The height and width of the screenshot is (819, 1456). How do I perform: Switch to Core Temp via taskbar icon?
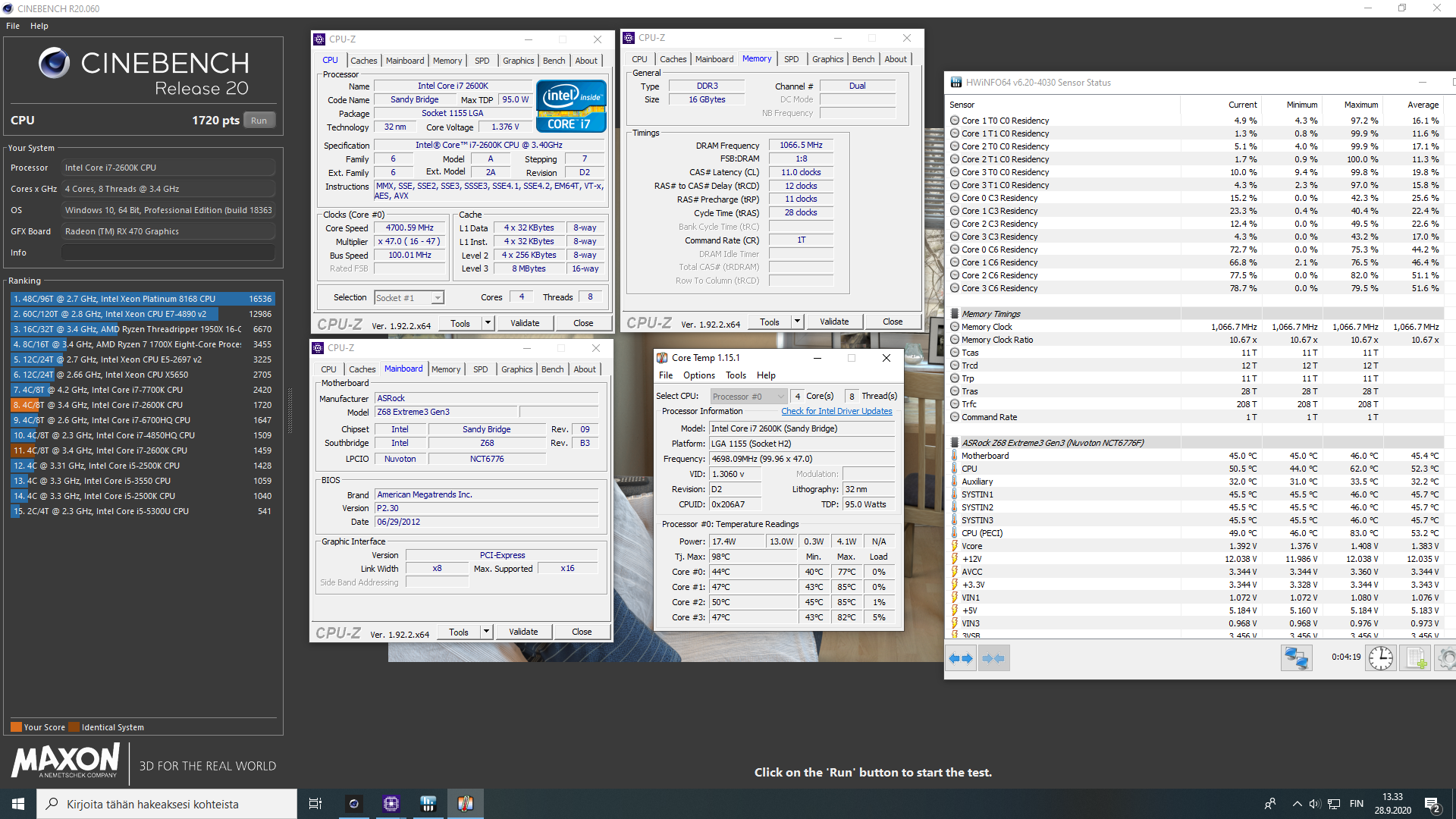tap(465, 804)
